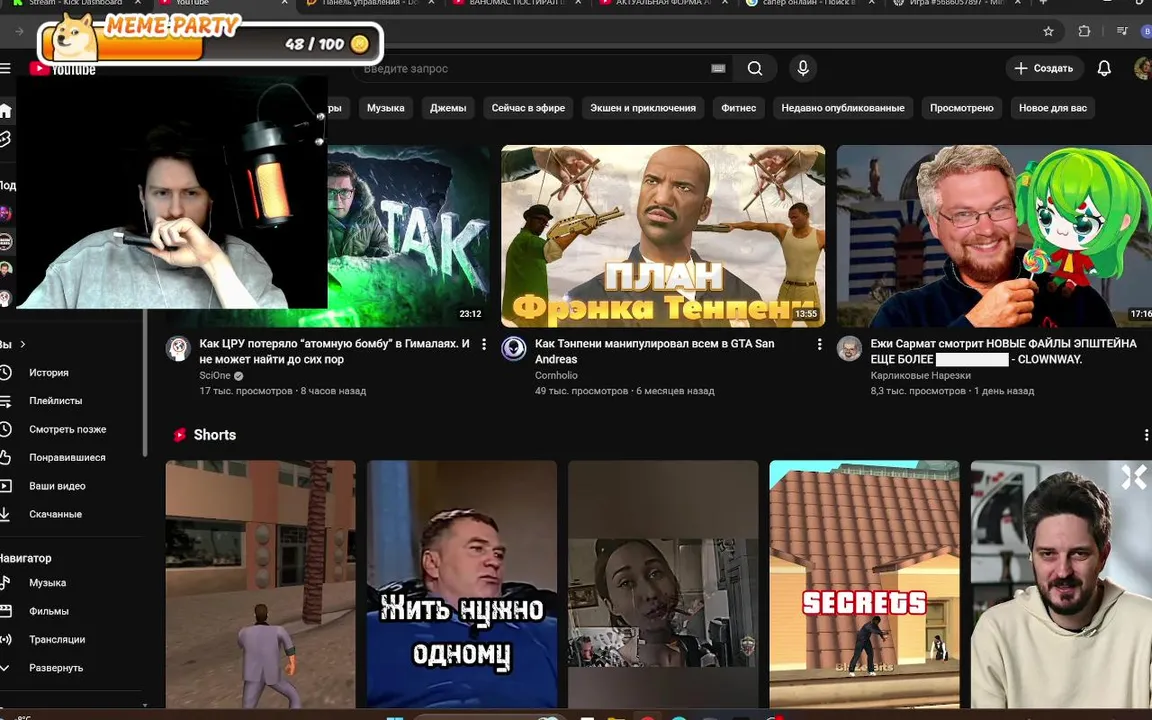Click the YouTube logo

tap(62, 69)
